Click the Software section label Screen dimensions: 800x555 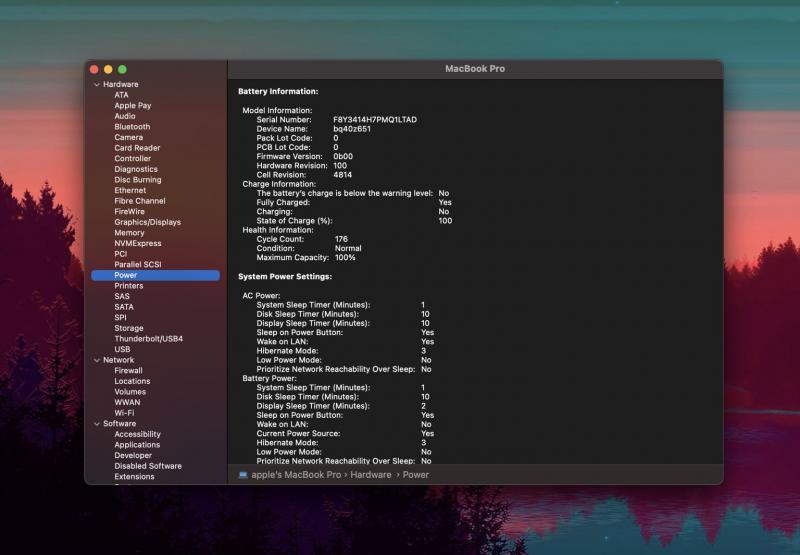(x=119, y=424)
